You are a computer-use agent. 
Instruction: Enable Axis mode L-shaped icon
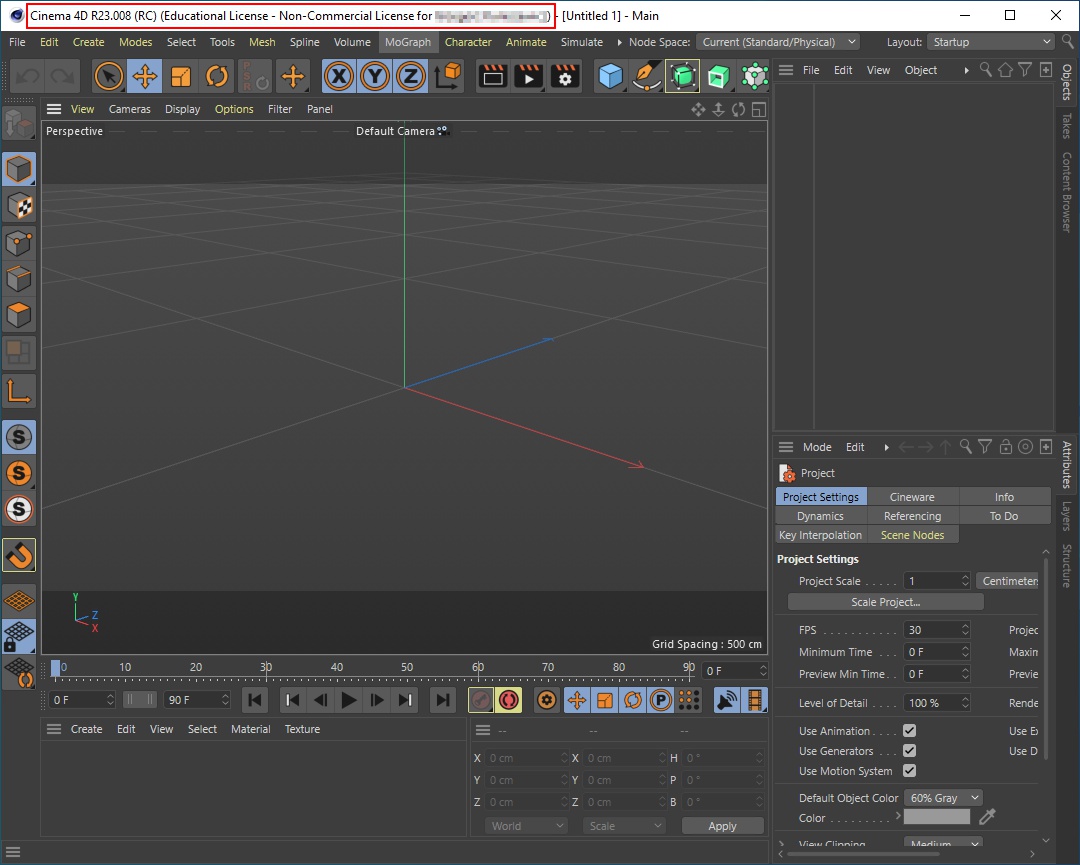pos(19,392)
